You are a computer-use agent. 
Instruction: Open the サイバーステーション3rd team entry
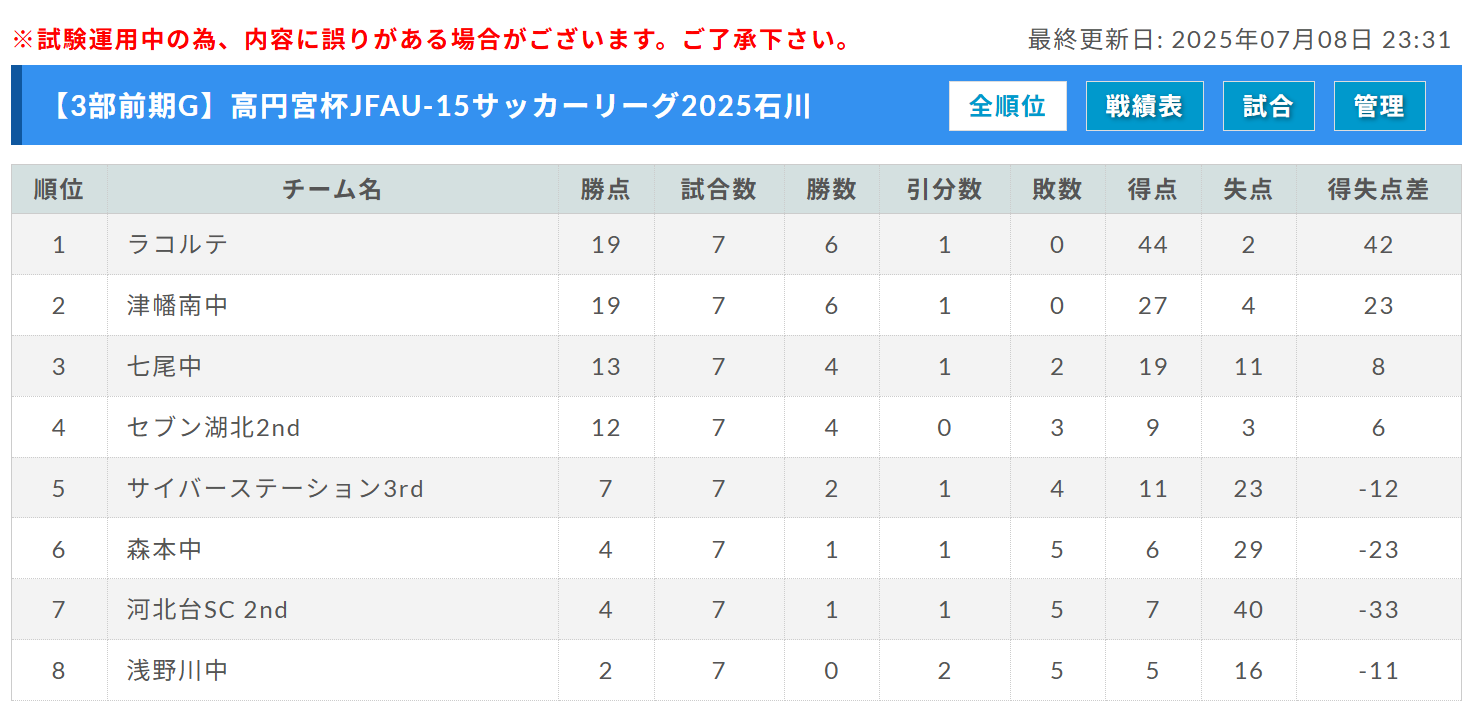click(275, 488)
